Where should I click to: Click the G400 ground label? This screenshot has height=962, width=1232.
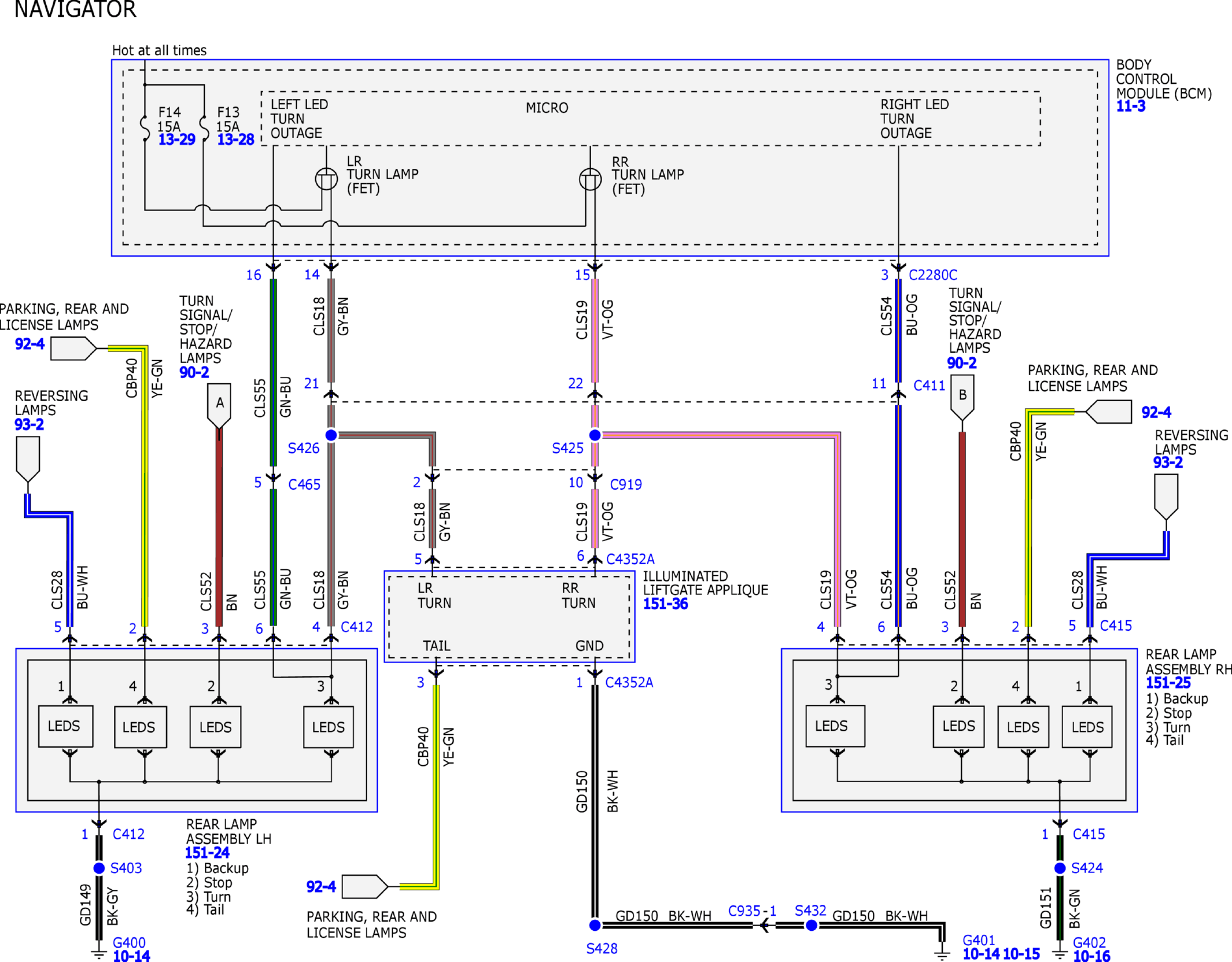pos(129,943)
